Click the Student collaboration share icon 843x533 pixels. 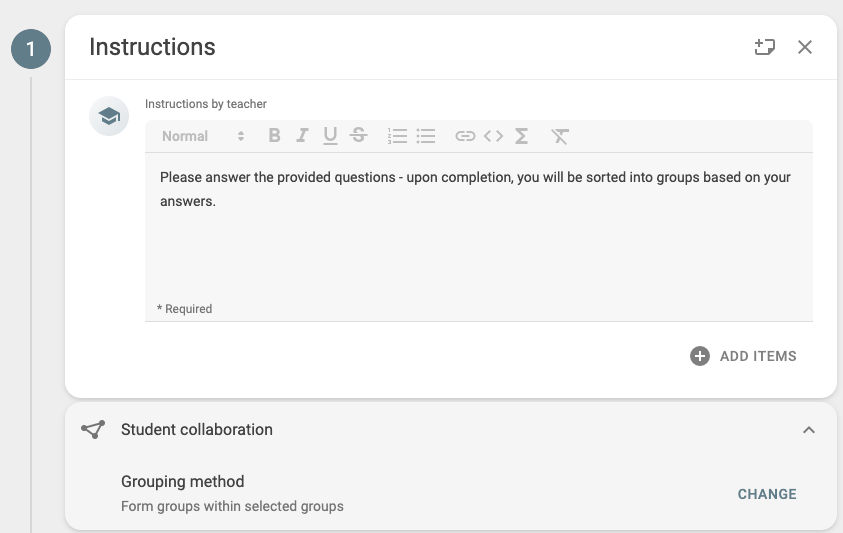(x=93, y=430)
